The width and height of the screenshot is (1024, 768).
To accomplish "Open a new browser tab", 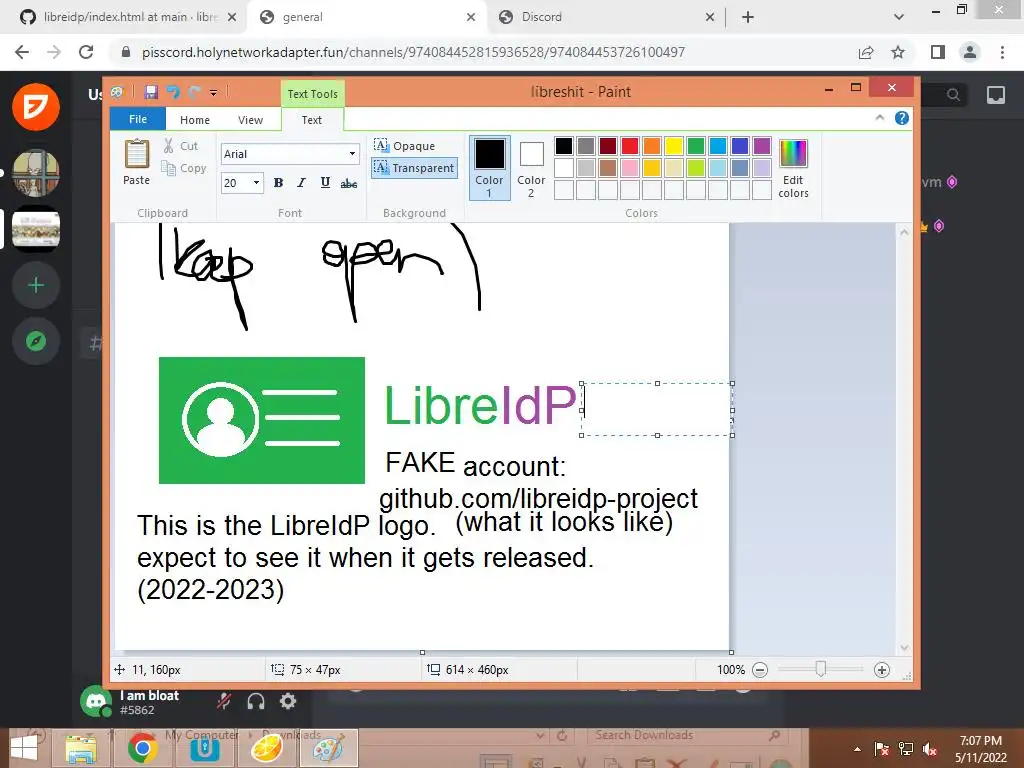I will pyautogui.click(x=748, y=18).
